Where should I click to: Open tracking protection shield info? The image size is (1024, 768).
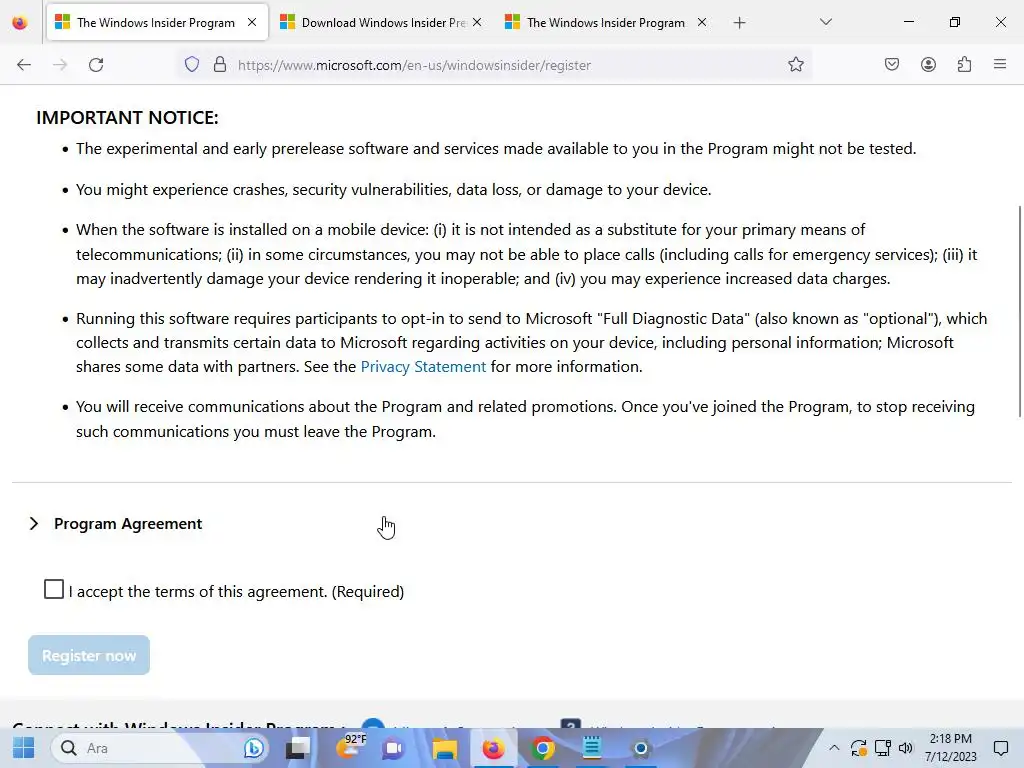[191, 65]
